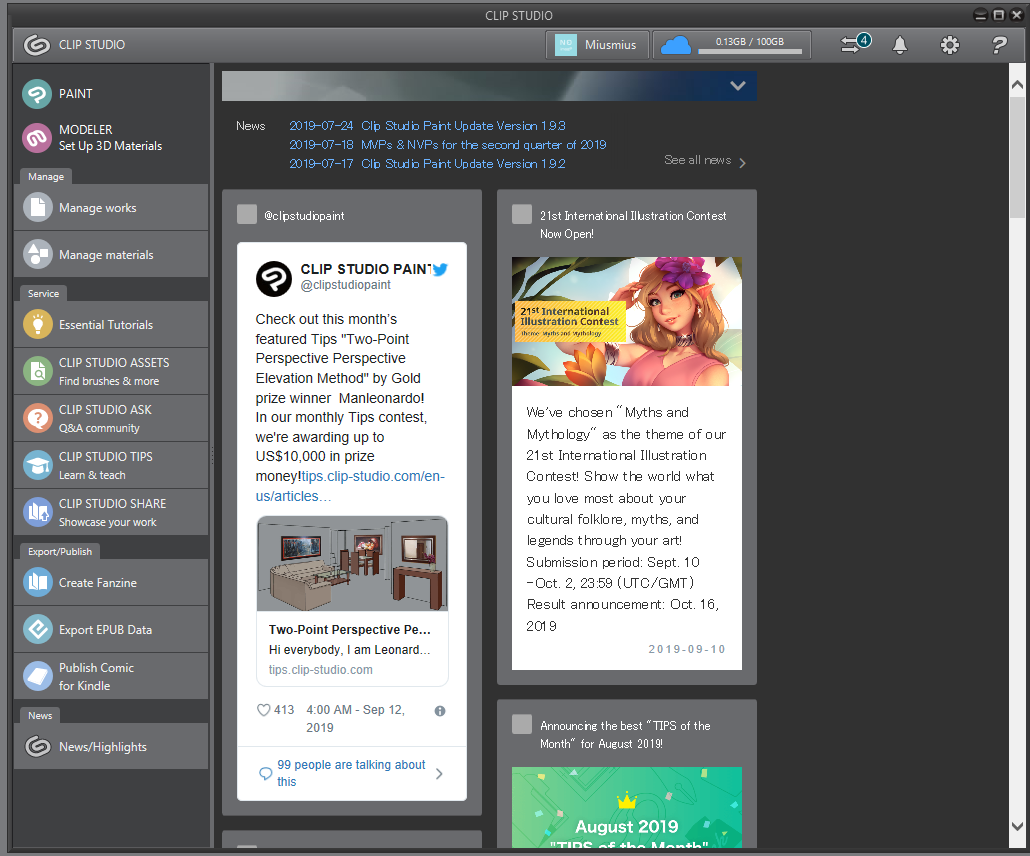Screen dimensions: 1030x856
Task: Select Publish Comic for Kindle
Action: point(110,677)
